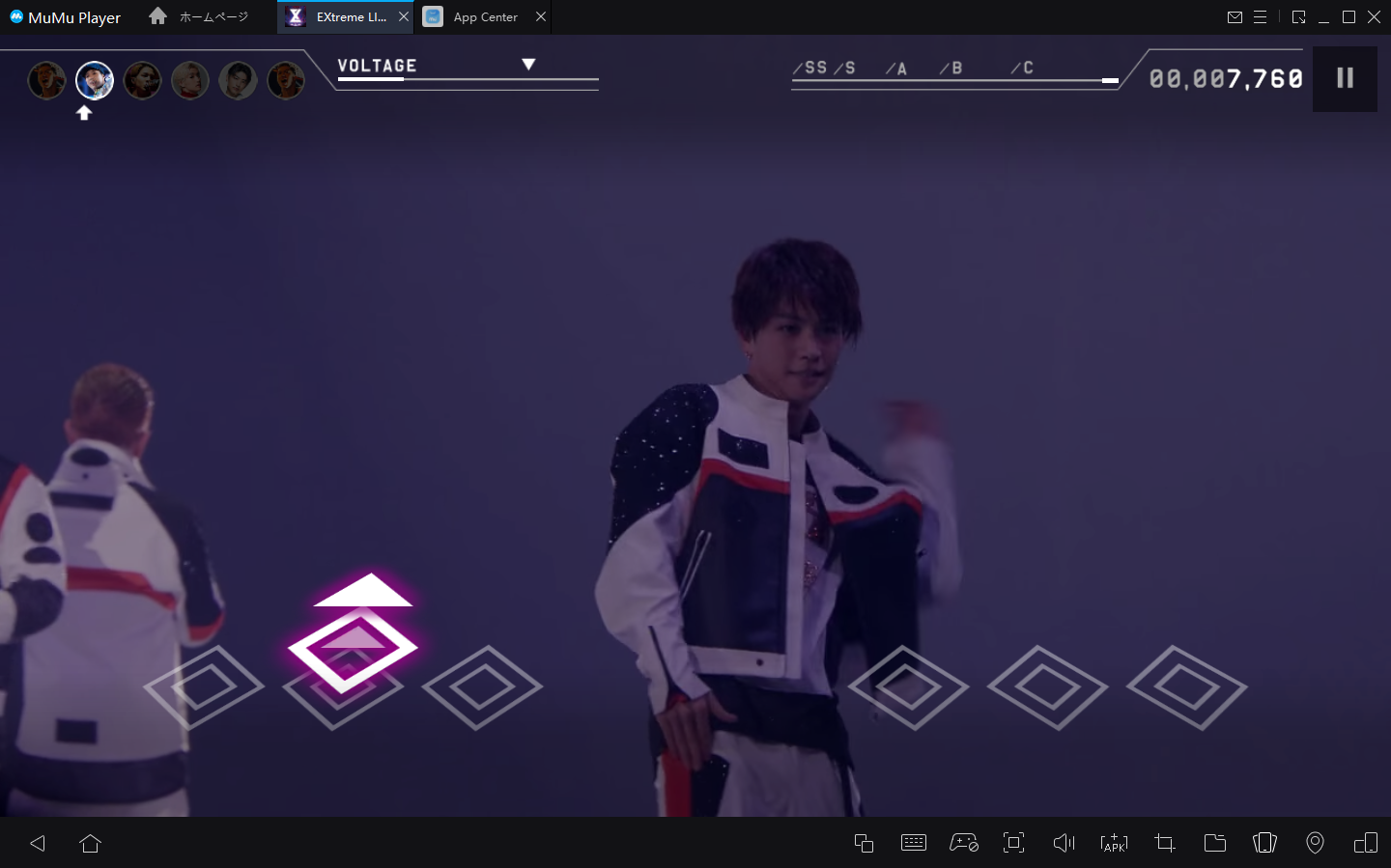
Task: Open the gamepad settings icon
Action: 964,843
